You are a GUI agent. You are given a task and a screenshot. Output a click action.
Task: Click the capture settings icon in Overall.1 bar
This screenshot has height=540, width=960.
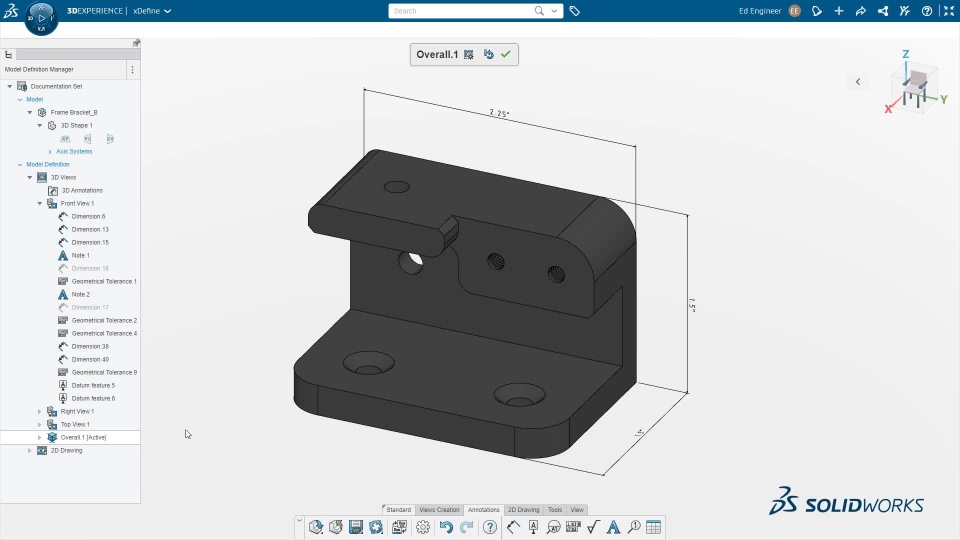pos(469,54)
